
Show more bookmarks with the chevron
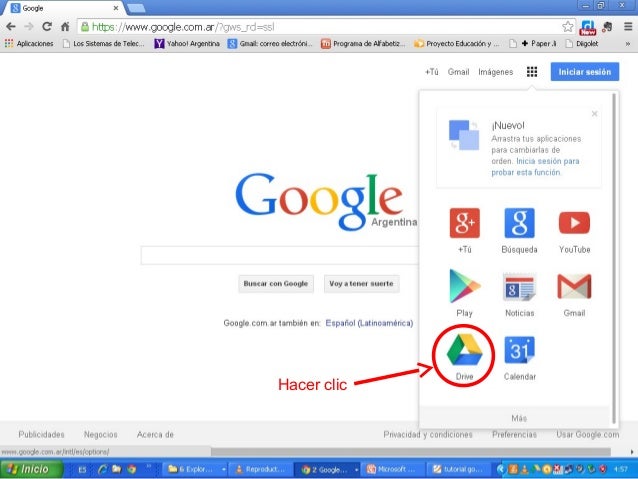coord(628,43)
